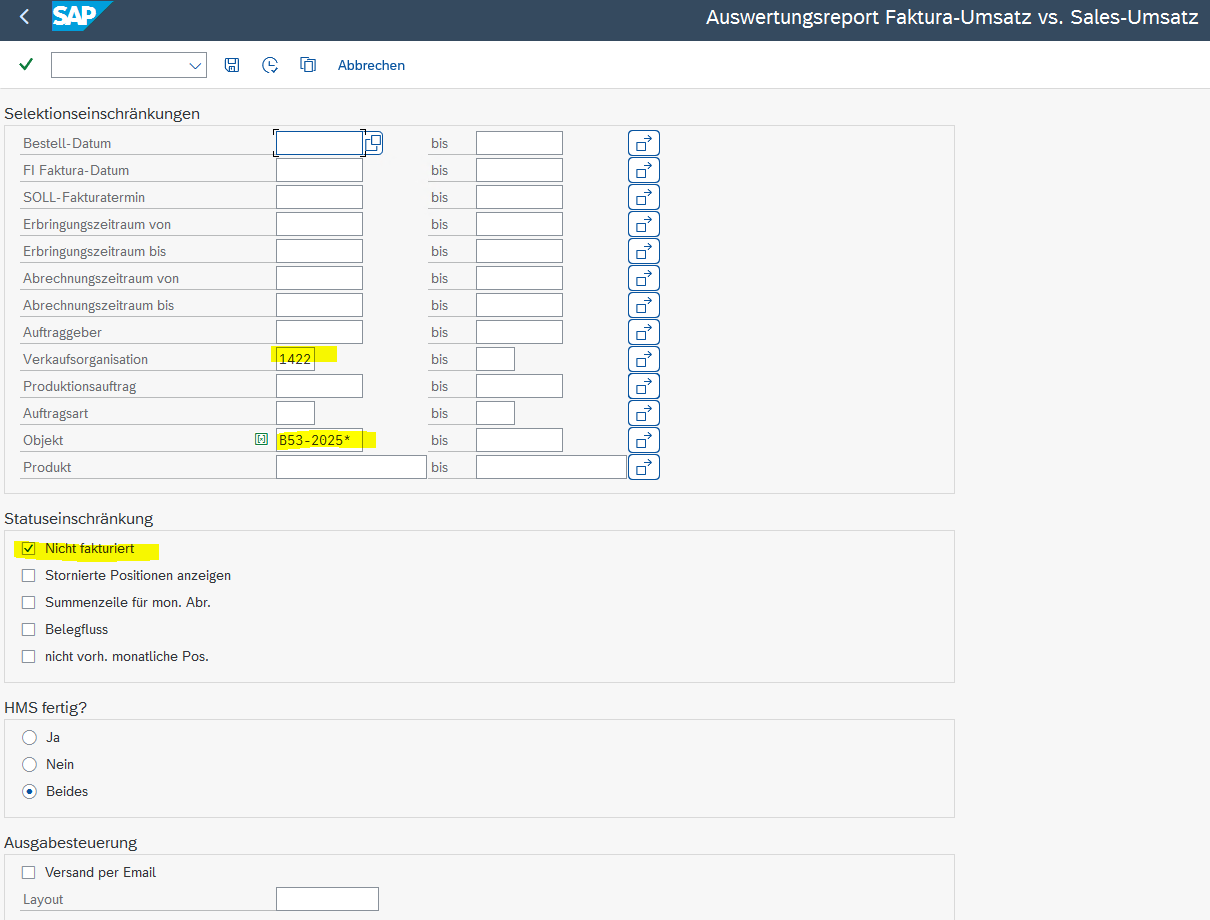
Task: Click the Auftraggeber from field
Action: pyautogui.click(x=319, y=332)
